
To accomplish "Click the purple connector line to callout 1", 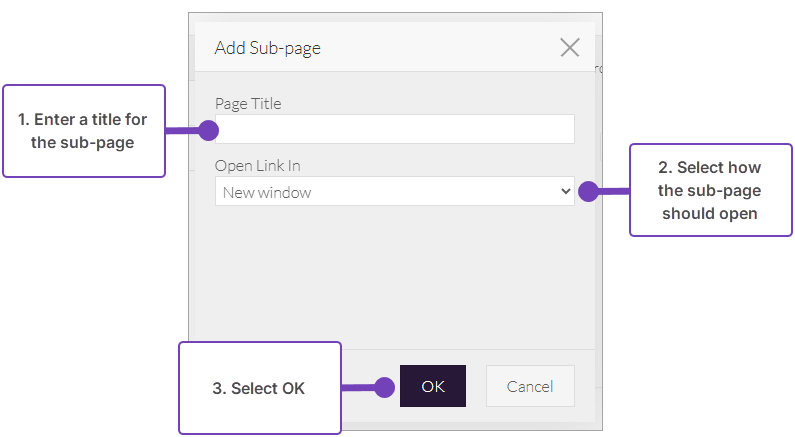I will pyautogui.click(x=181, y=130).
